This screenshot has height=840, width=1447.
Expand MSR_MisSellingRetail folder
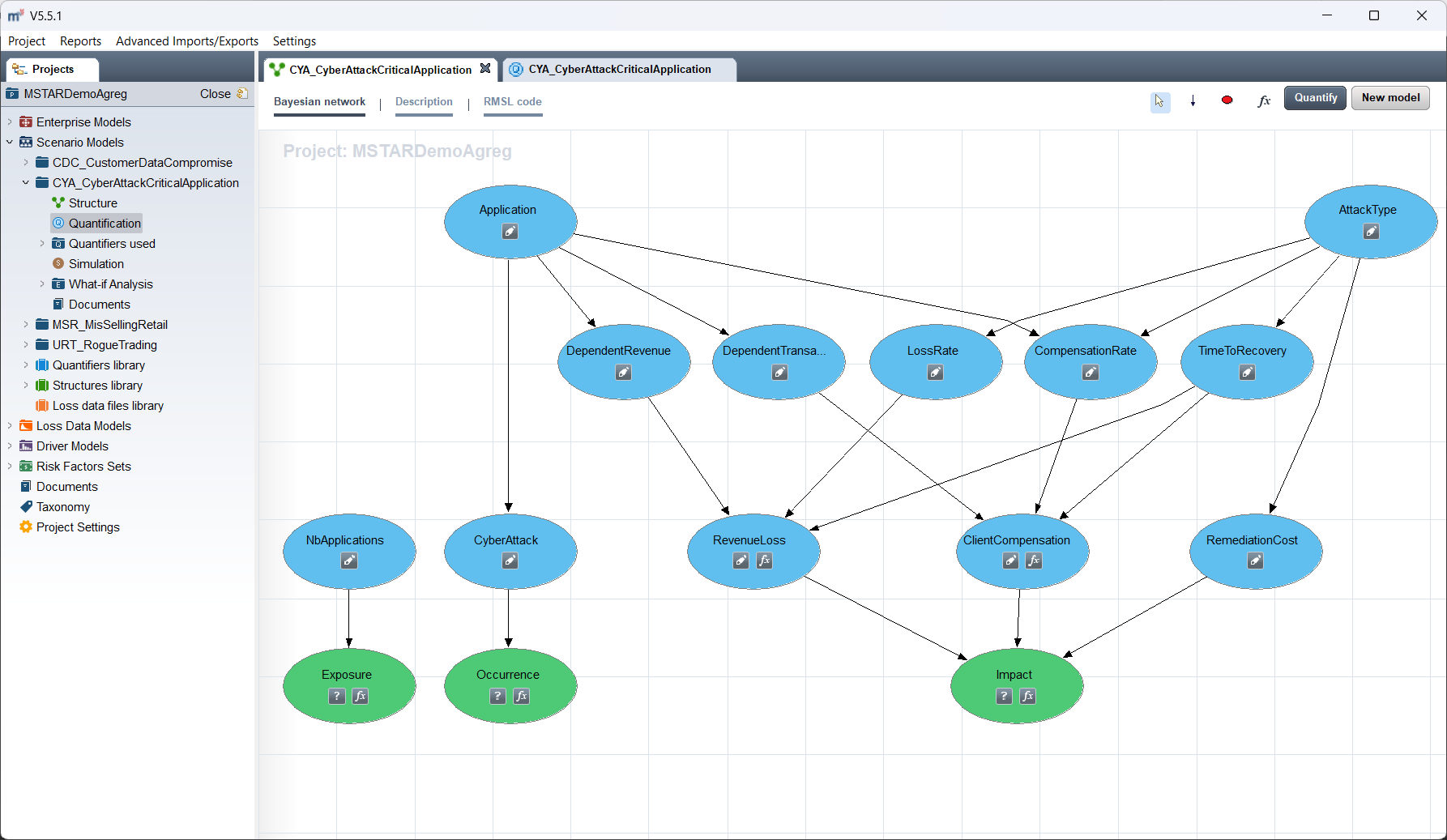click(26, 325)
